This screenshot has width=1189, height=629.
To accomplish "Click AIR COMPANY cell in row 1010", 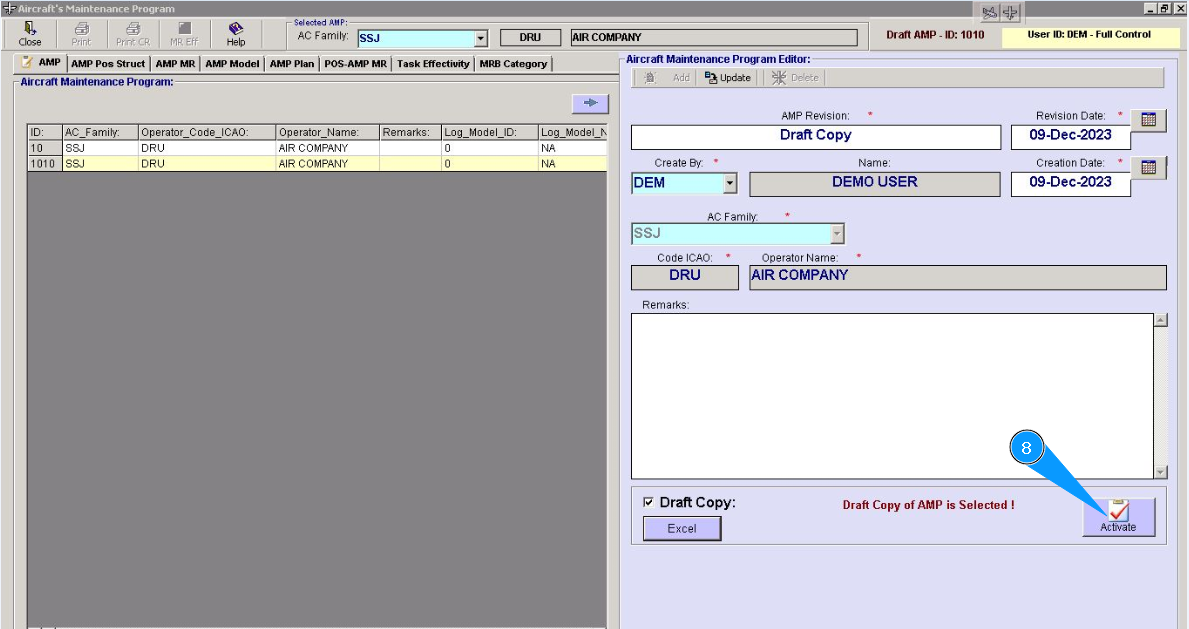I will click(x=328, y=163).
